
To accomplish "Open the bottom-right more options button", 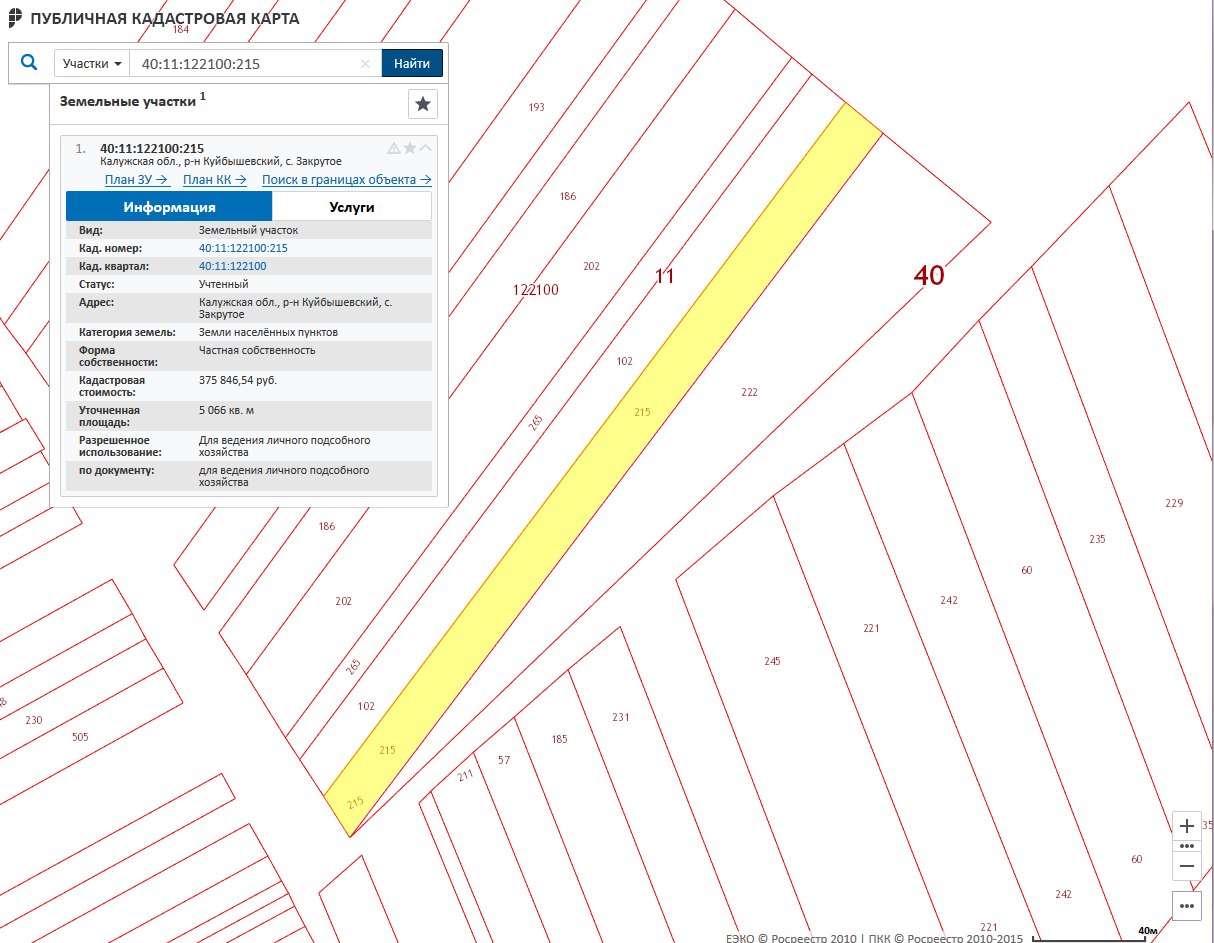I will tap(1186, 906).
